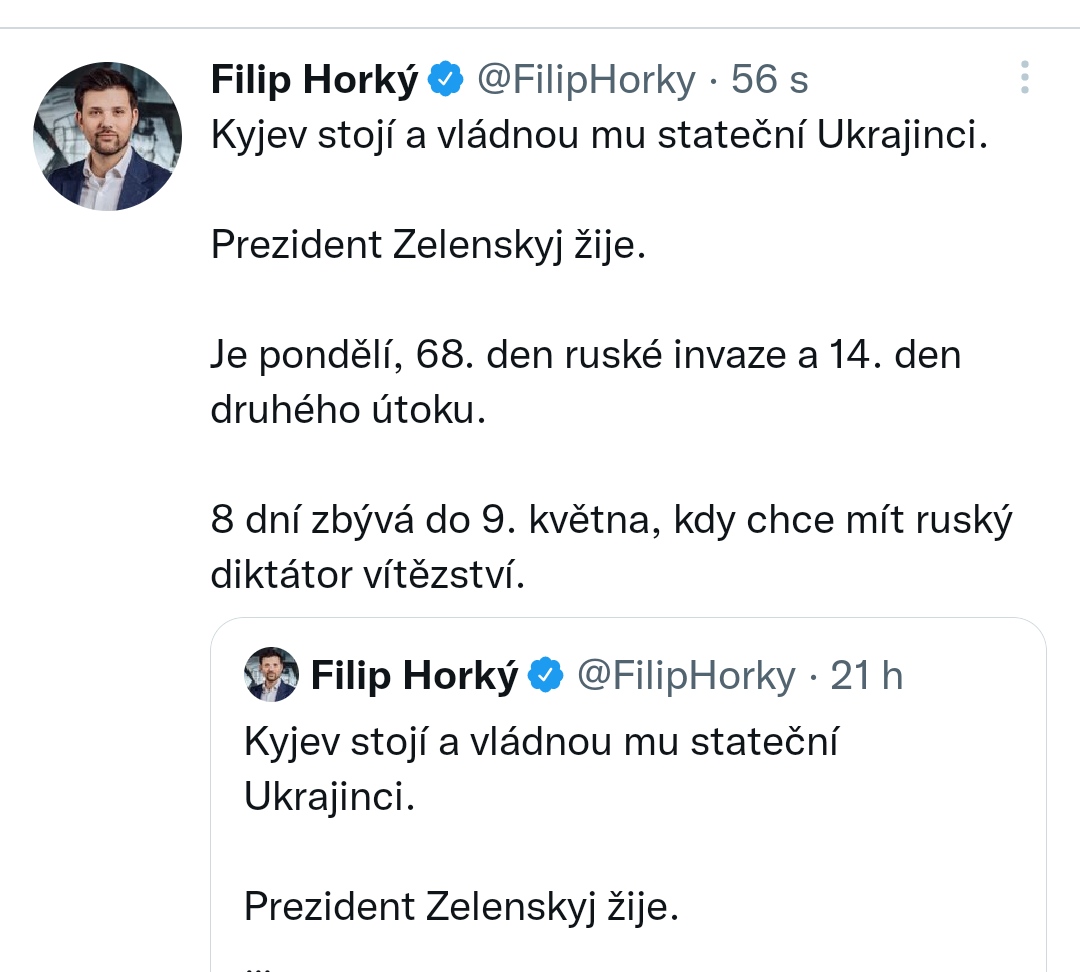The height and width of the screenshot is (972, 1080).
Task: Click the line 'diktátor vítězství.'
Action: 367,575
